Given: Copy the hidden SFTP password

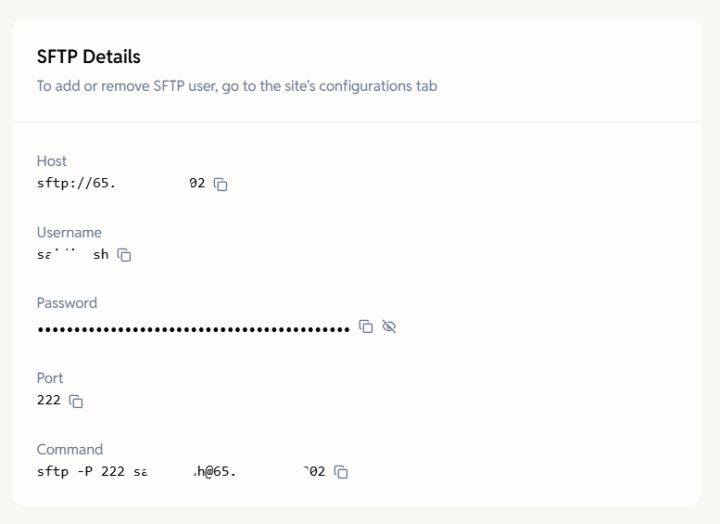Looking at the screenshot, I should (x=366, y=327).
